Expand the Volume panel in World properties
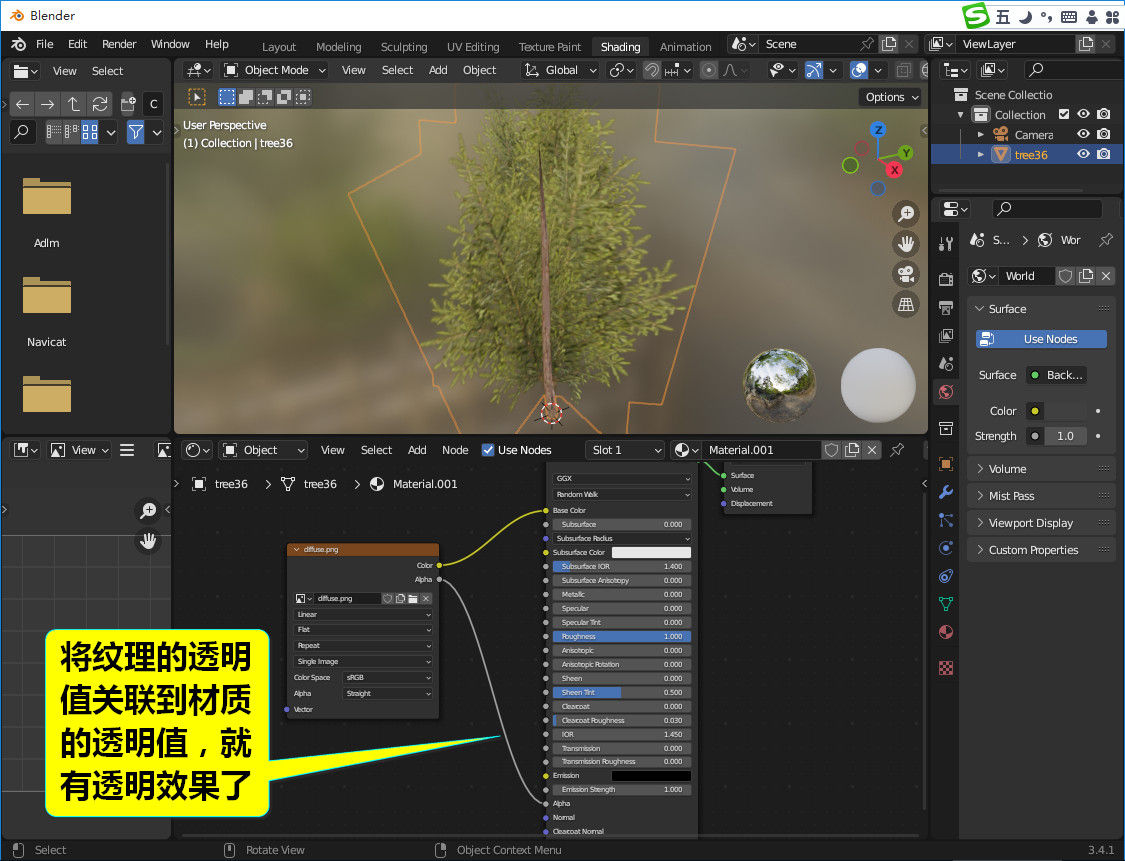Screen dimensions: 1125x861 1007,469
